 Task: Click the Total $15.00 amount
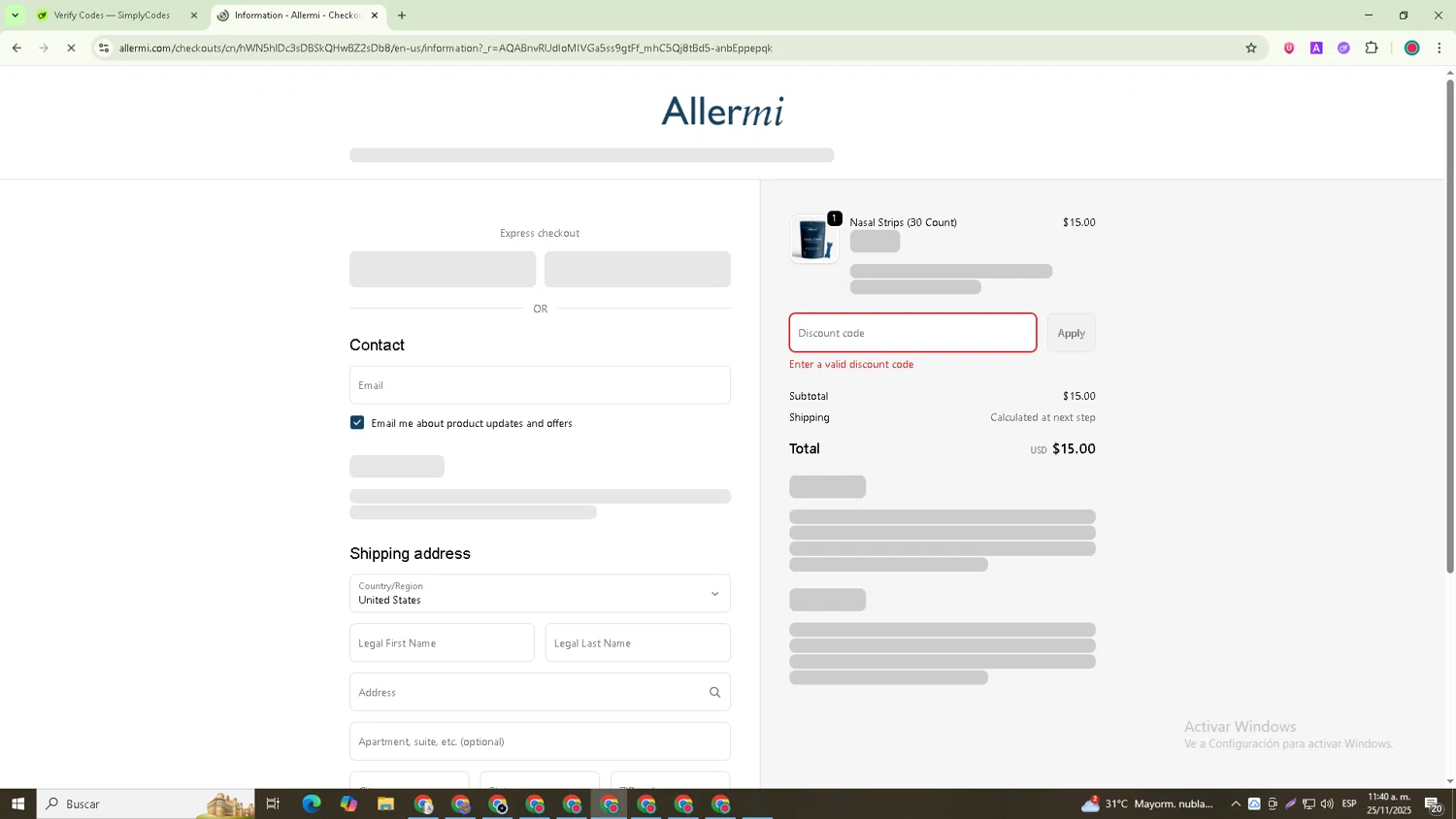point(1074,448)
